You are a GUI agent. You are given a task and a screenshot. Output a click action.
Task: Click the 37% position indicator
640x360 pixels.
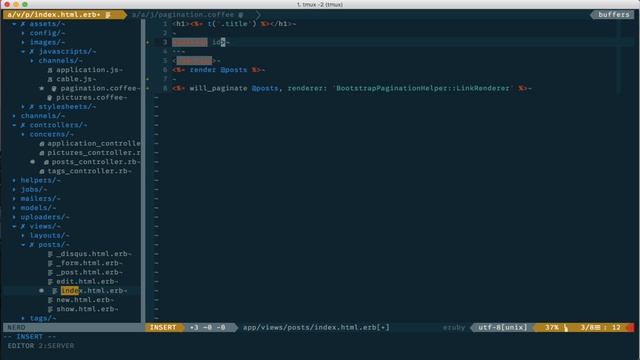tap(551, 327)
